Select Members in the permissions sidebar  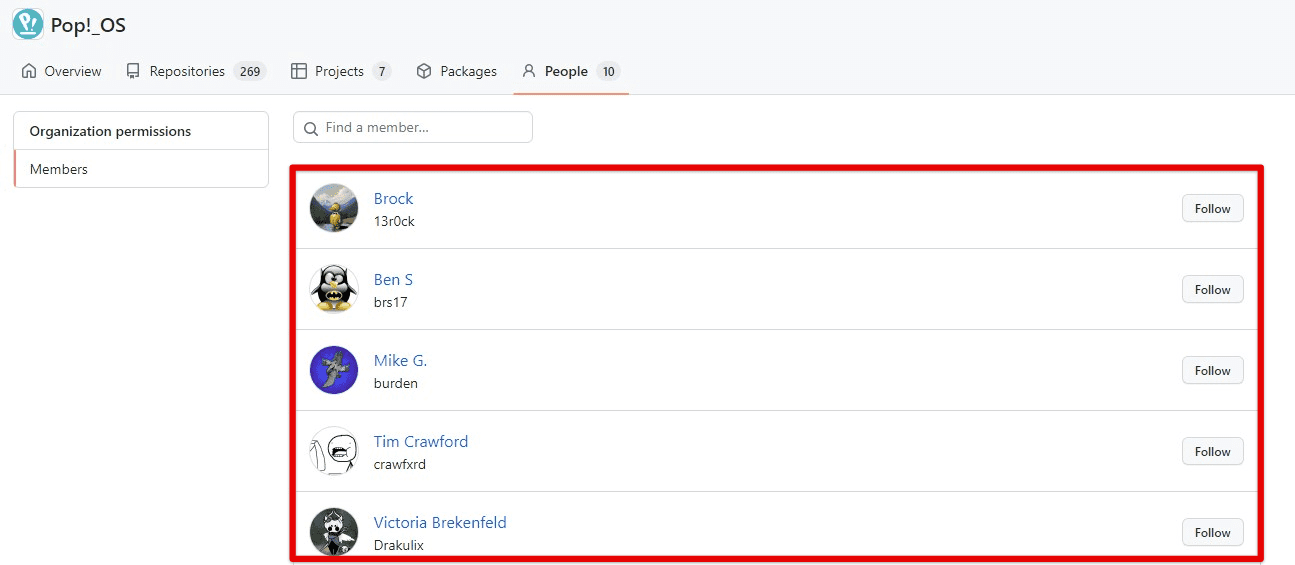[x=59, y=169]
